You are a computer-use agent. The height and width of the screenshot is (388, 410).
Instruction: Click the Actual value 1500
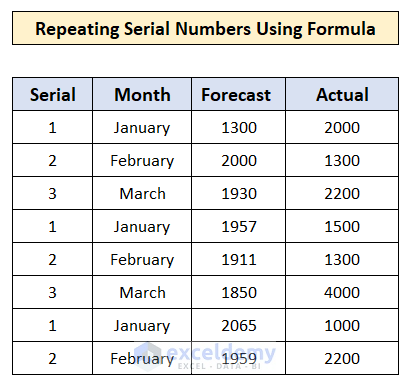point(342,226)
